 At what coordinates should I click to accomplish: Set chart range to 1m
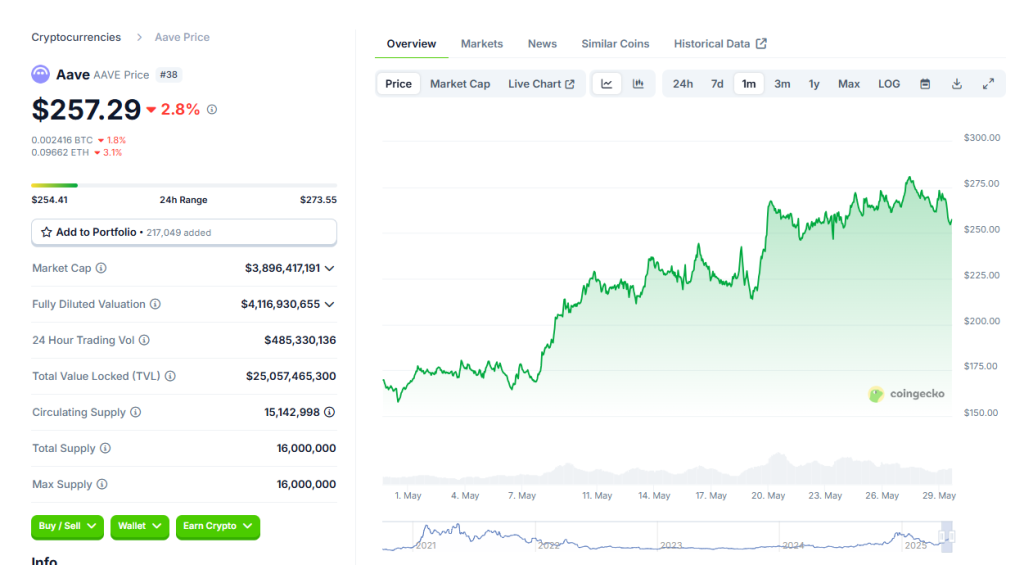[x=749, y=84]
